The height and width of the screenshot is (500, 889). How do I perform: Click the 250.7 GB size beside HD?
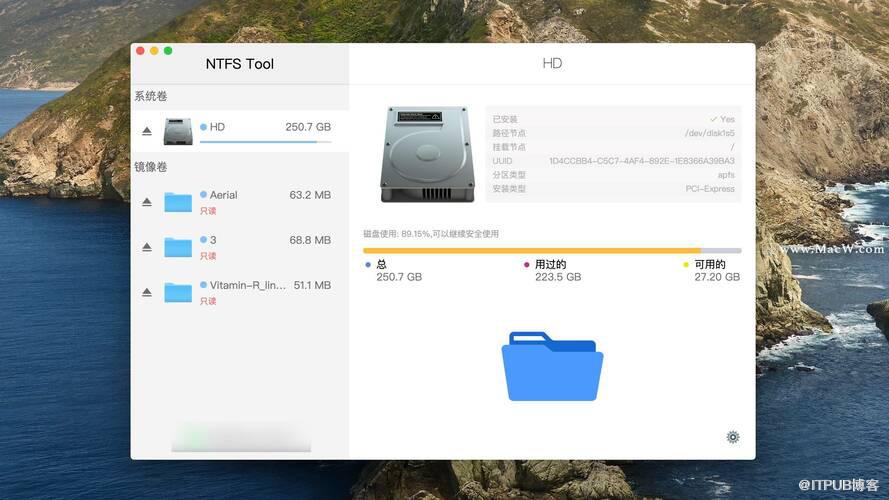[x=308, y=127]
